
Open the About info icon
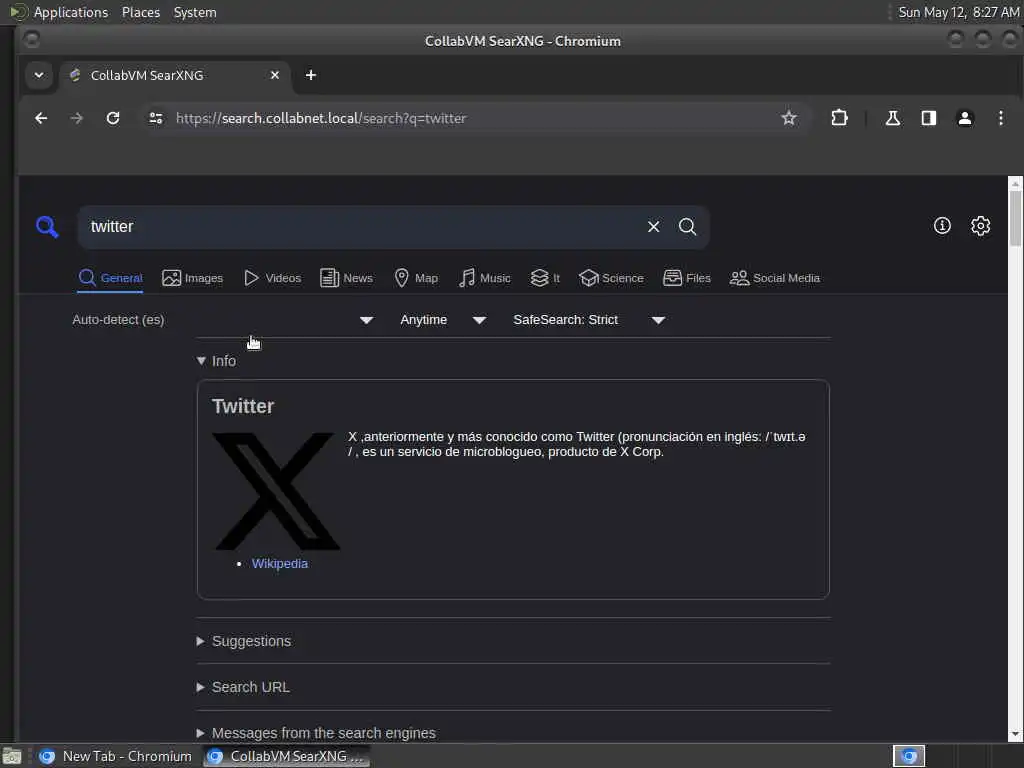point(942,226)
